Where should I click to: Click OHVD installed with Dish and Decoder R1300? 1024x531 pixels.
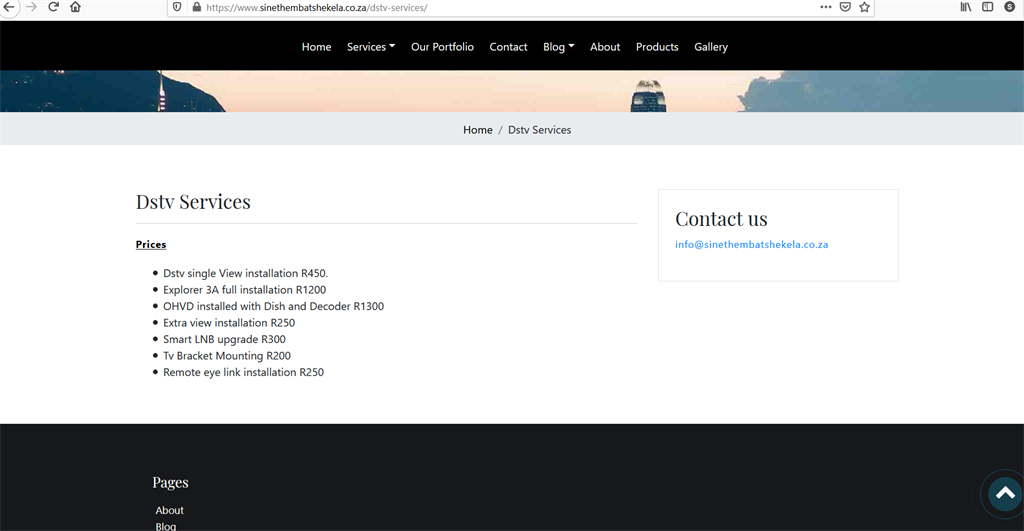click(x=274, y=306)
